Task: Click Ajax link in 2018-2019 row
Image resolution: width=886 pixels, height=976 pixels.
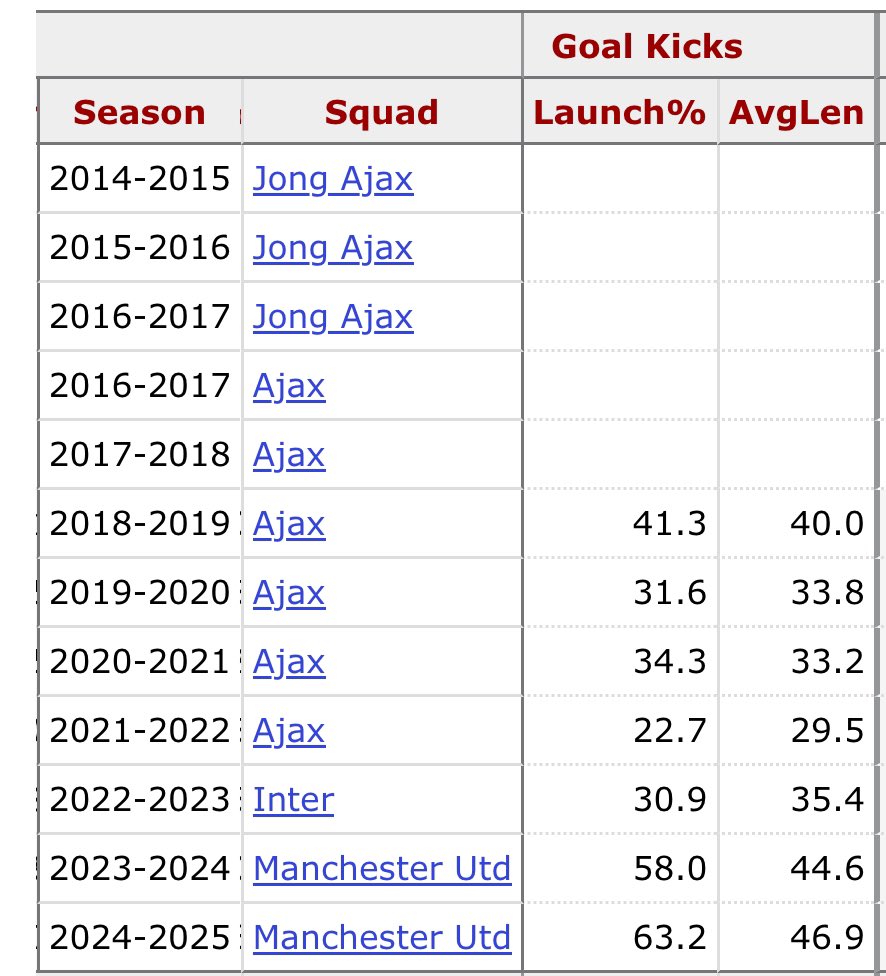Action: pyautogui.click(x=289, y=525)
